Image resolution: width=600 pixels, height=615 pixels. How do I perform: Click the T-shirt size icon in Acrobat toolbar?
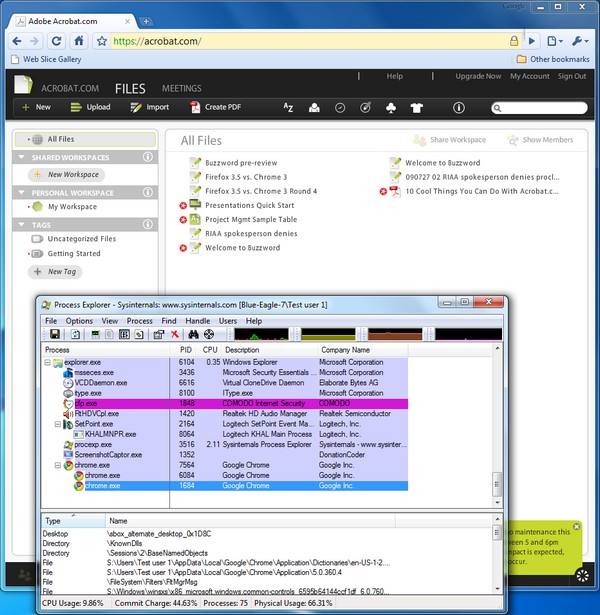[416, 107]
